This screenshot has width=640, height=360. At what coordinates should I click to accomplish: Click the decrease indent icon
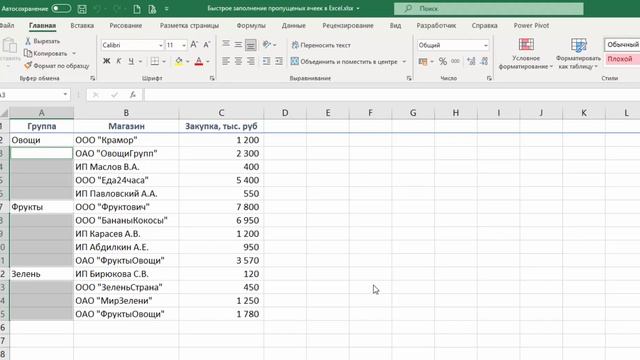pyautogui.click(x=267, y=61)
